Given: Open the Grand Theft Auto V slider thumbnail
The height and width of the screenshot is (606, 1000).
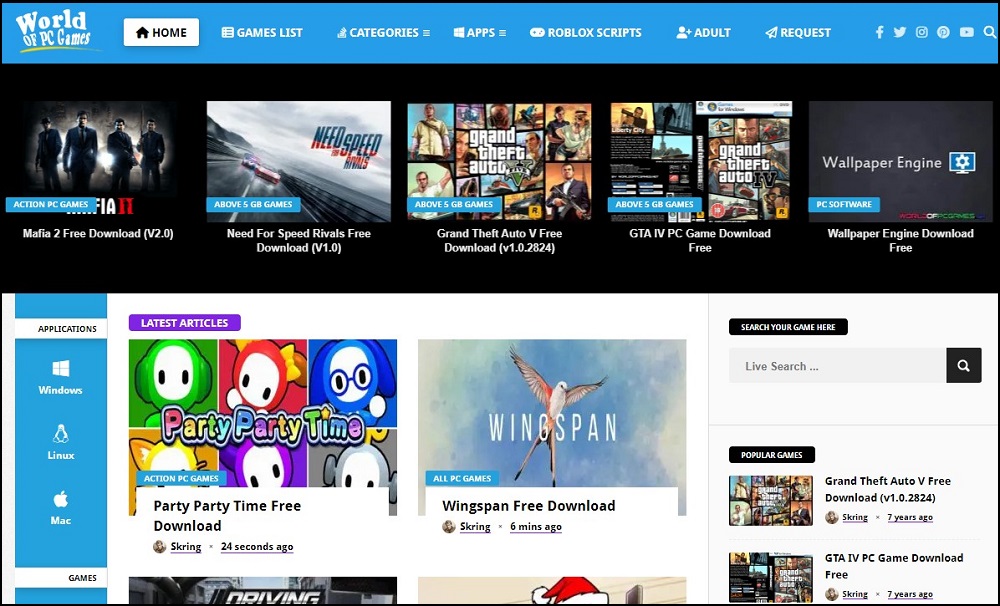Looking at the screenshot, I should pyautogui.click(x=499, y=161).
